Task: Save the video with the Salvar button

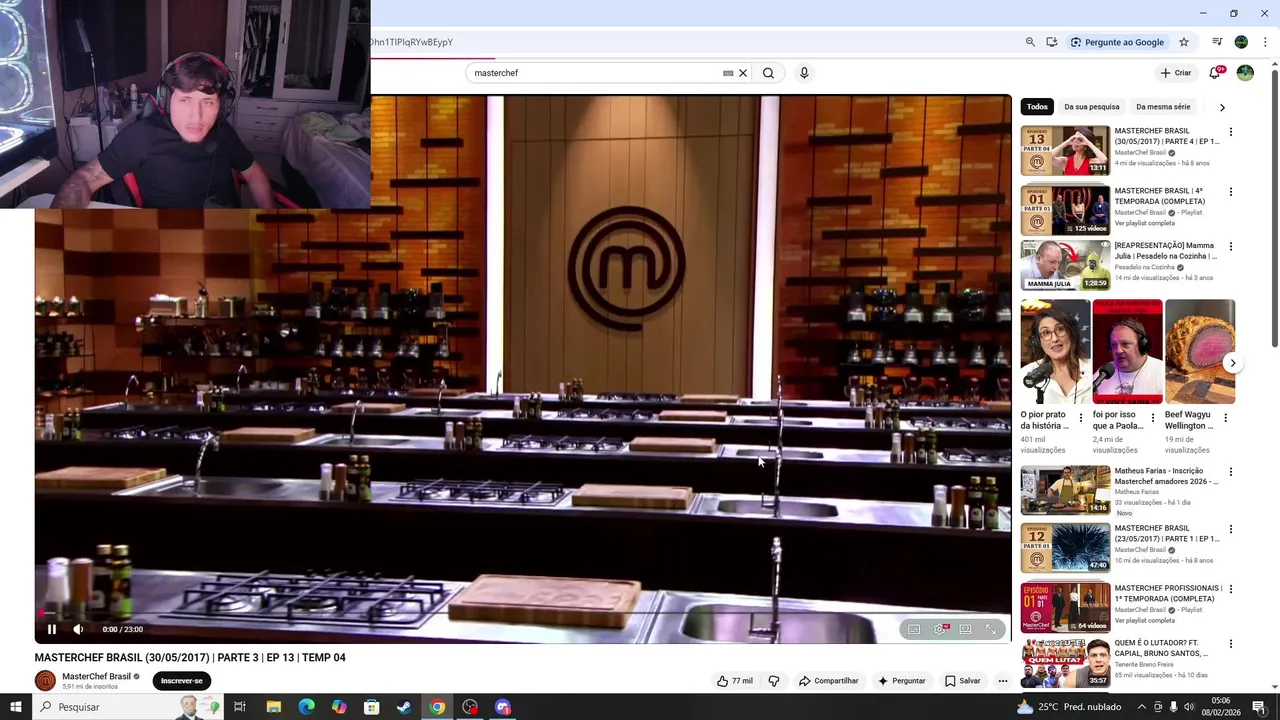Action: 963,681
